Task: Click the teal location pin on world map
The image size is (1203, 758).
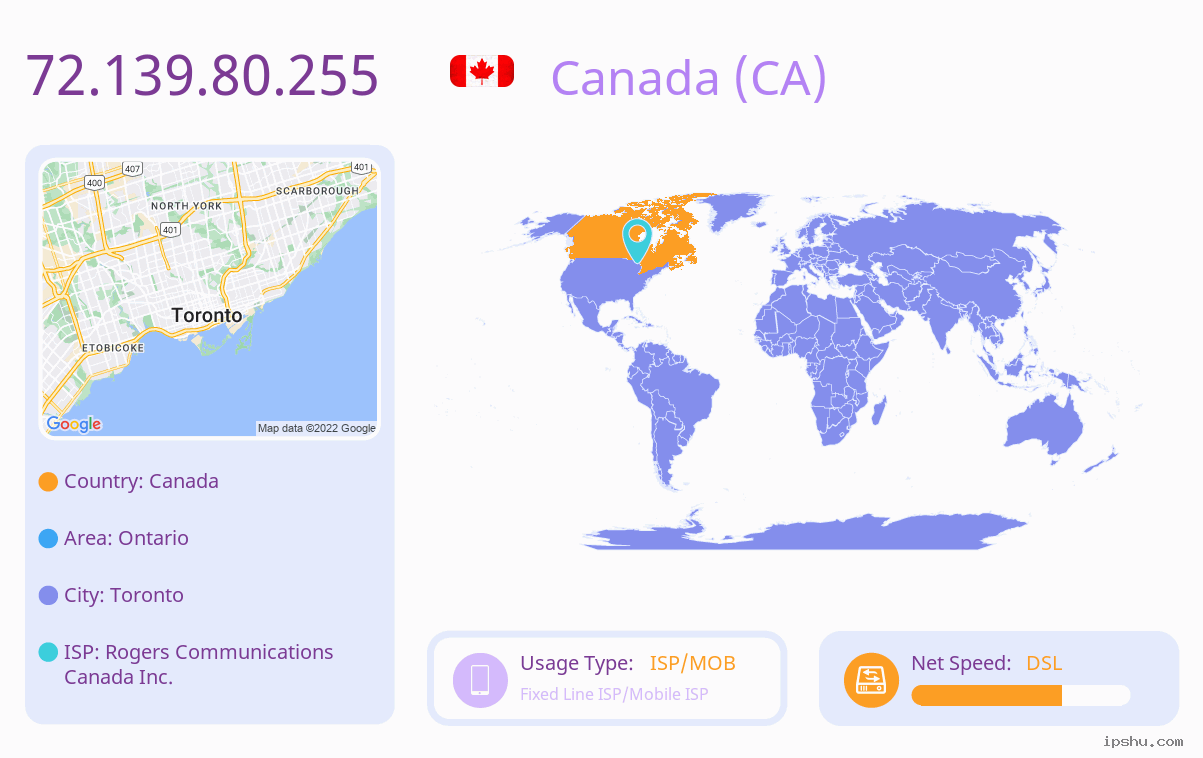Action: click(637, 240)
